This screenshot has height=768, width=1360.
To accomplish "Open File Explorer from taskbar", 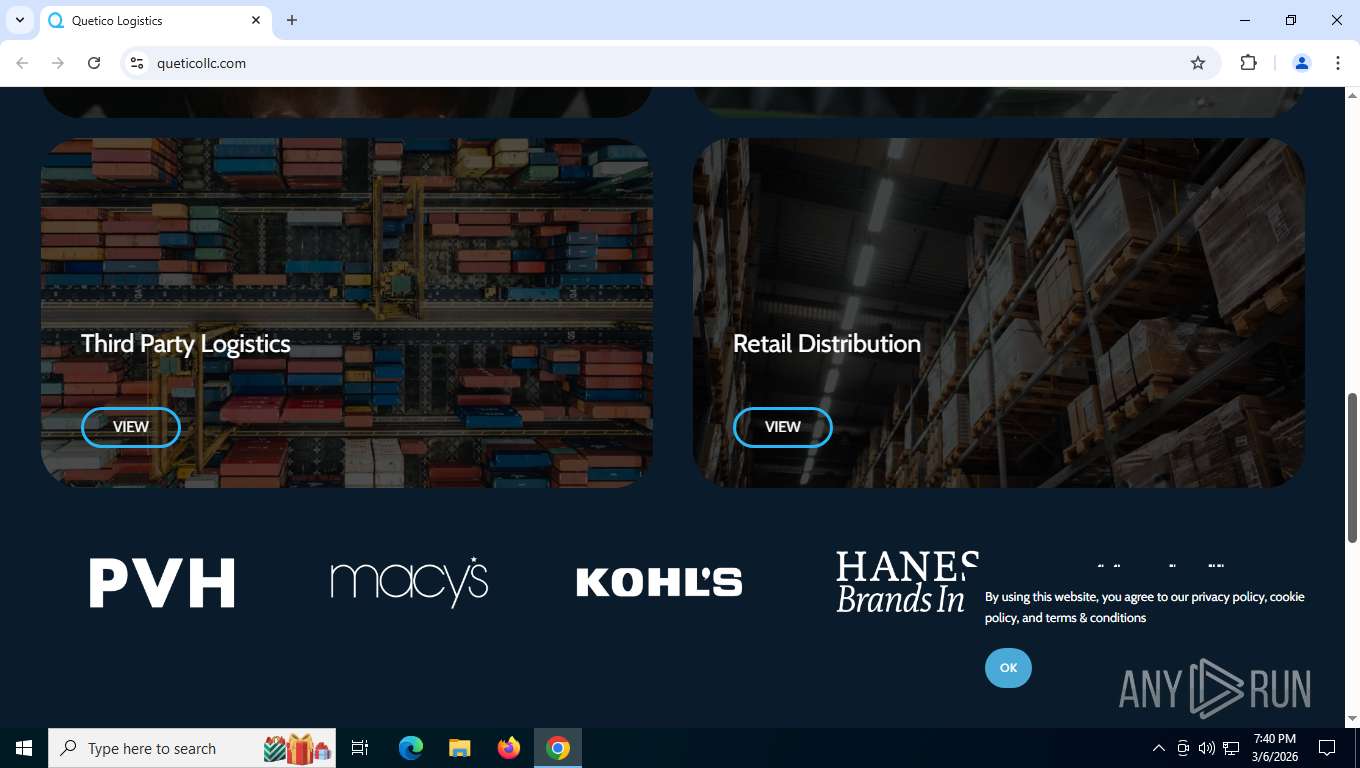I will (460, 748).
